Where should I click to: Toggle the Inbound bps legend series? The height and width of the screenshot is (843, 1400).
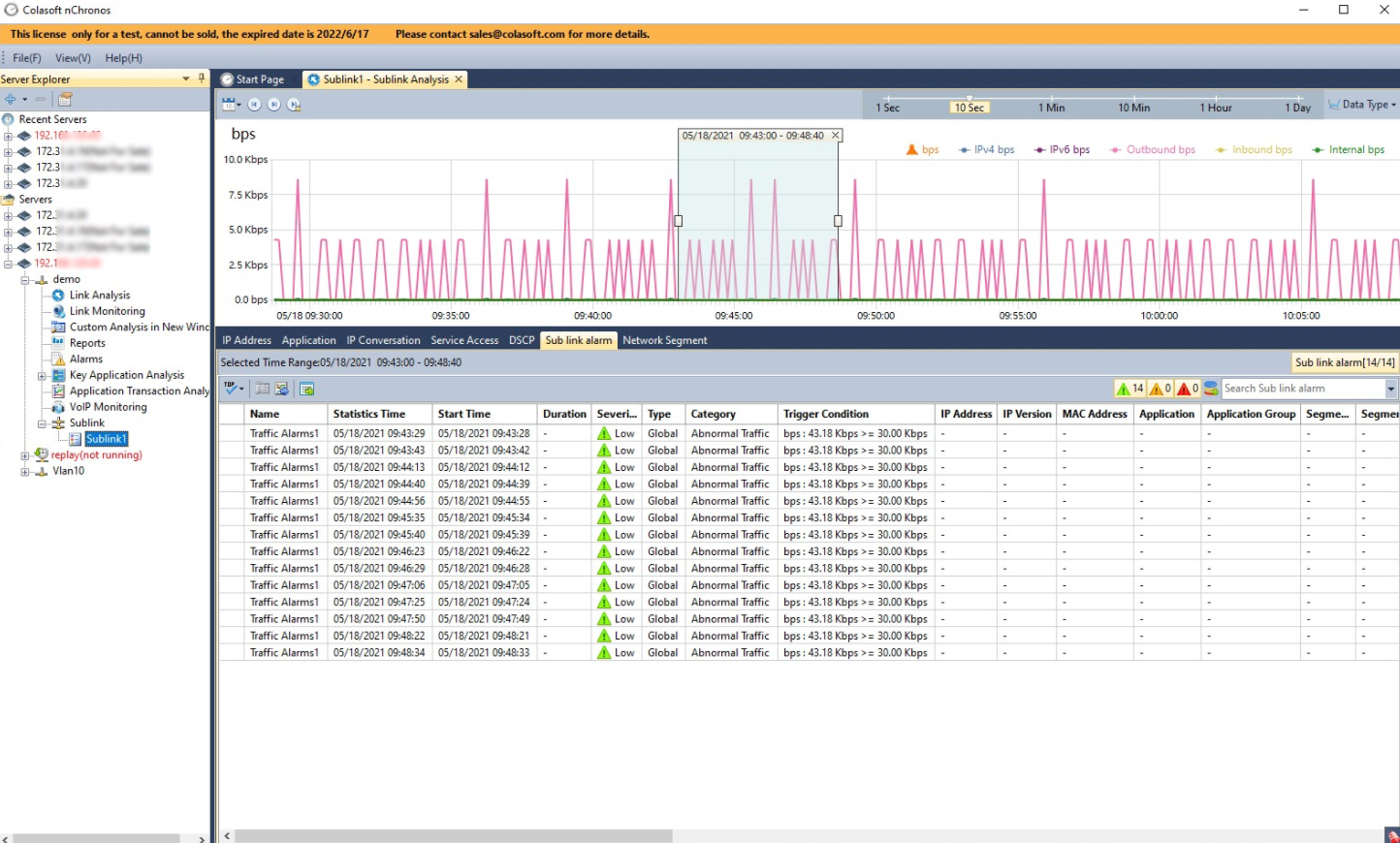point(1254,150)
